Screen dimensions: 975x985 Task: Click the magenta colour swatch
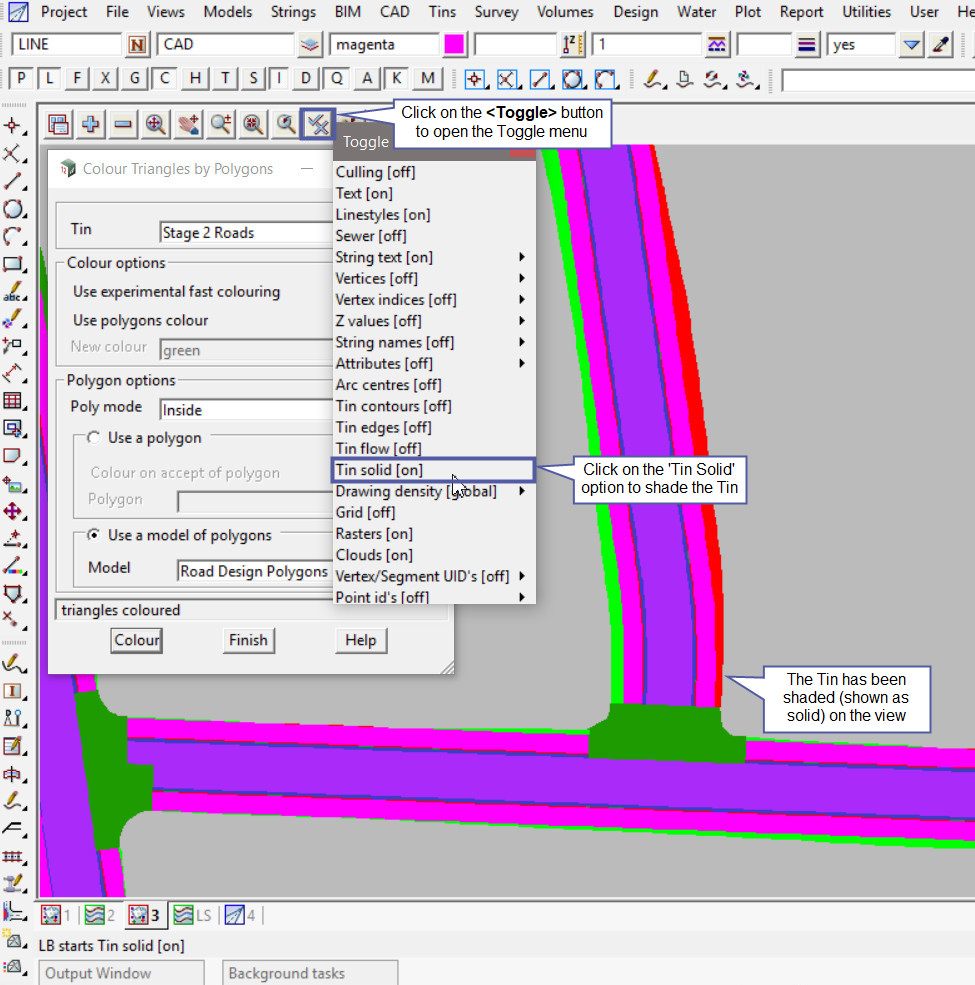(x=454, y=45)
